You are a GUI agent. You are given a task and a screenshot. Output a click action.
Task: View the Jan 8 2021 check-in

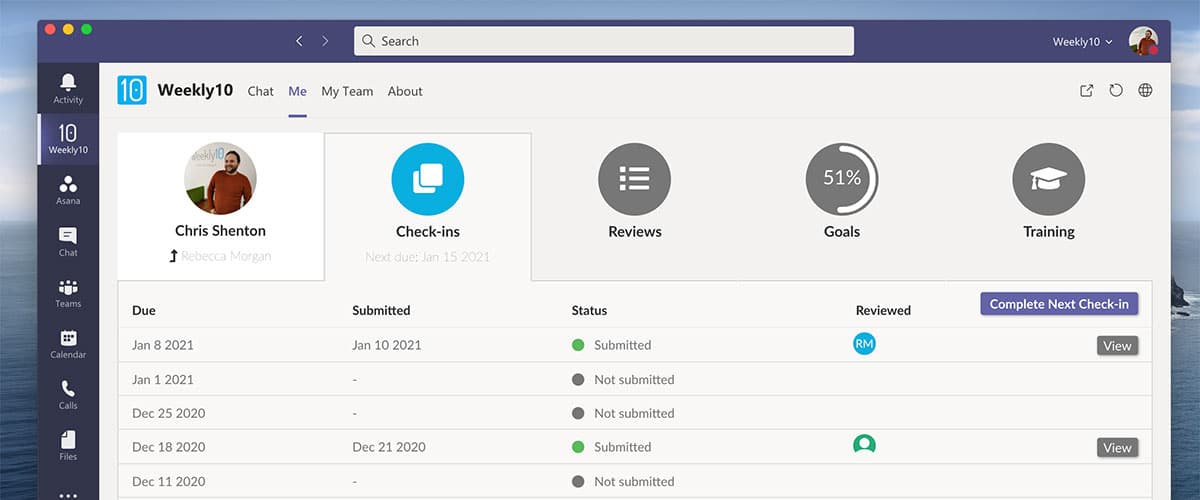click(1117, 346)
